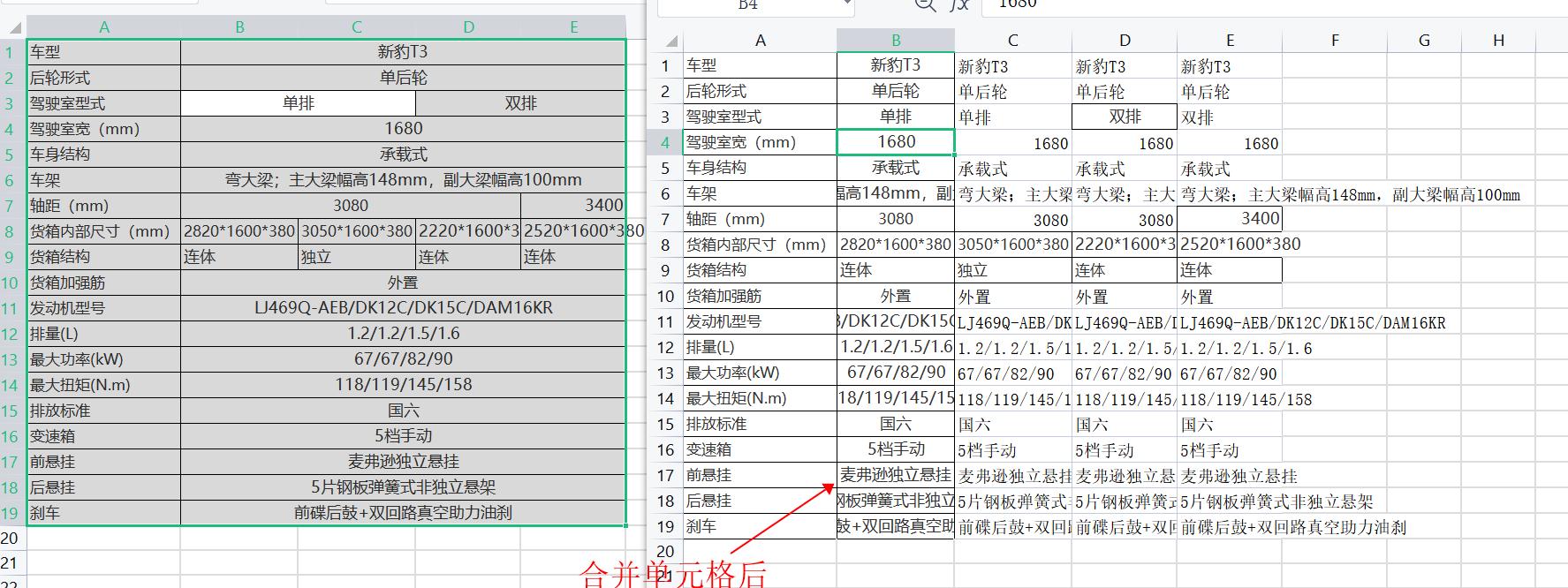Screen dimensions: 1568x588
Task: Select column H header in the white sheet
Action: pos(1498,40)
